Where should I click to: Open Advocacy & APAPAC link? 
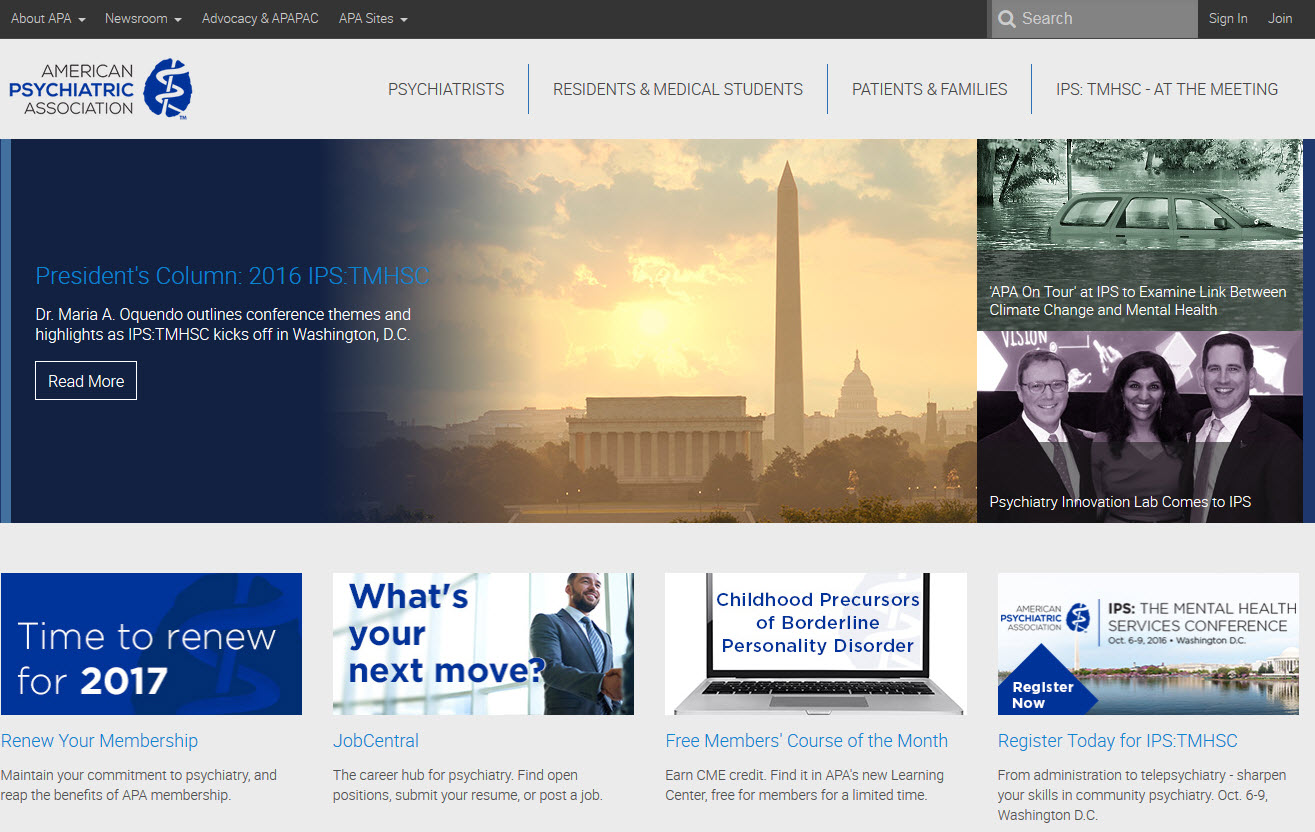[x=260, y=19]
